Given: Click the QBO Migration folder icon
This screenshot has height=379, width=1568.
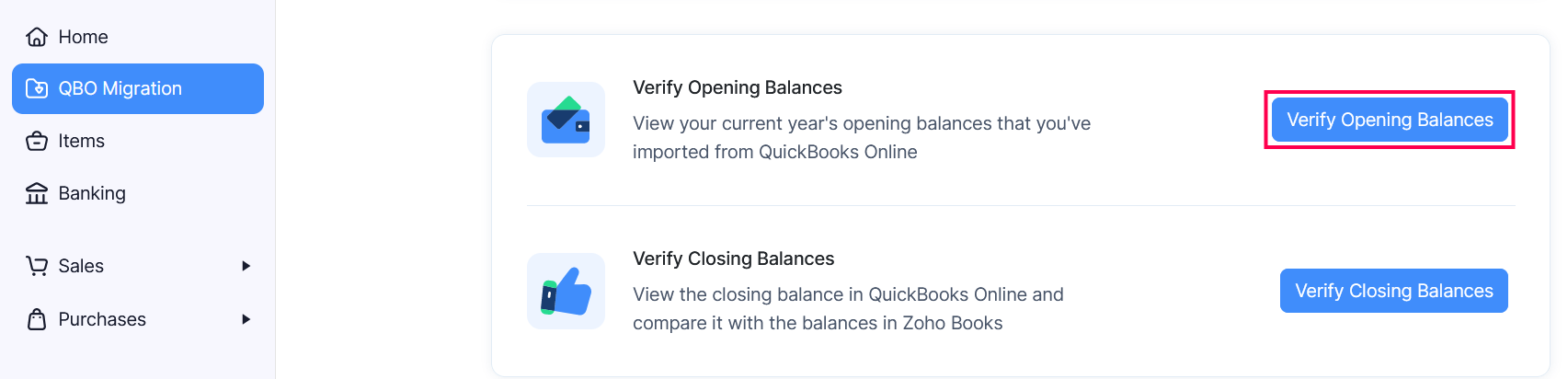Looking at the screenshot, I should tap(37, 88).
